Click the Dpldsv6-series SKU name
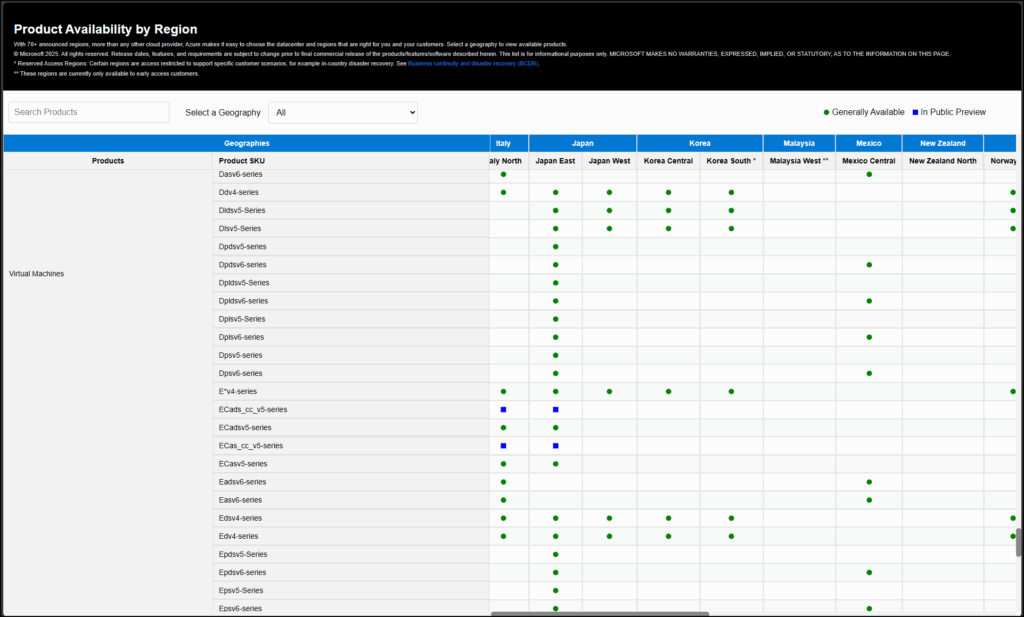Screen dimensions: 1024x617 click(x=243, y=301)
